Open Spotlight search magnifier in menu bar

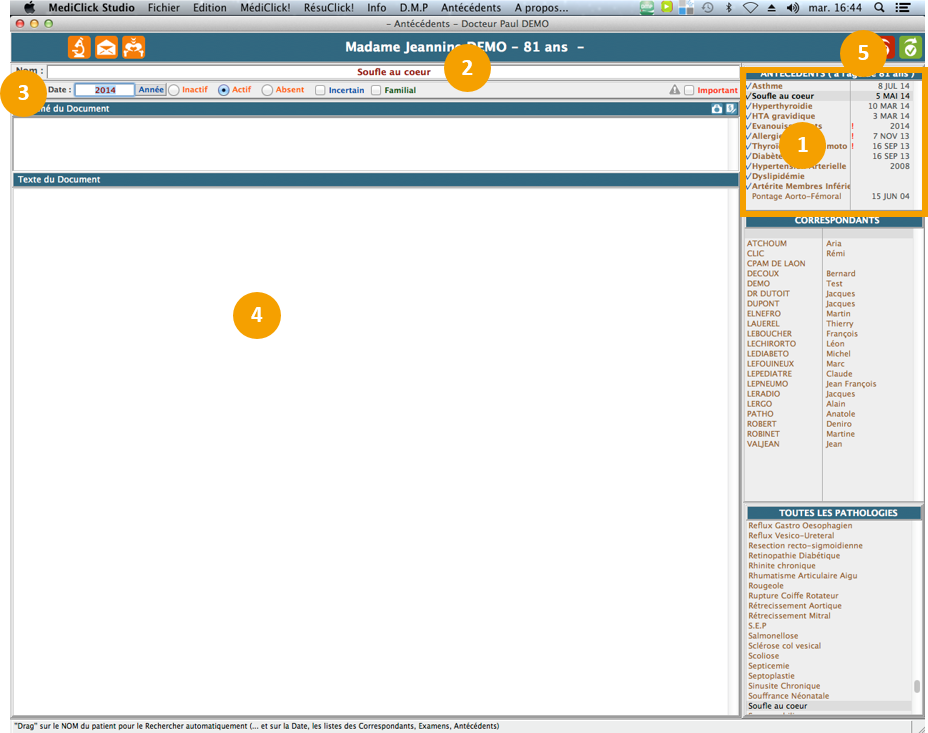[x=879, y=8]
